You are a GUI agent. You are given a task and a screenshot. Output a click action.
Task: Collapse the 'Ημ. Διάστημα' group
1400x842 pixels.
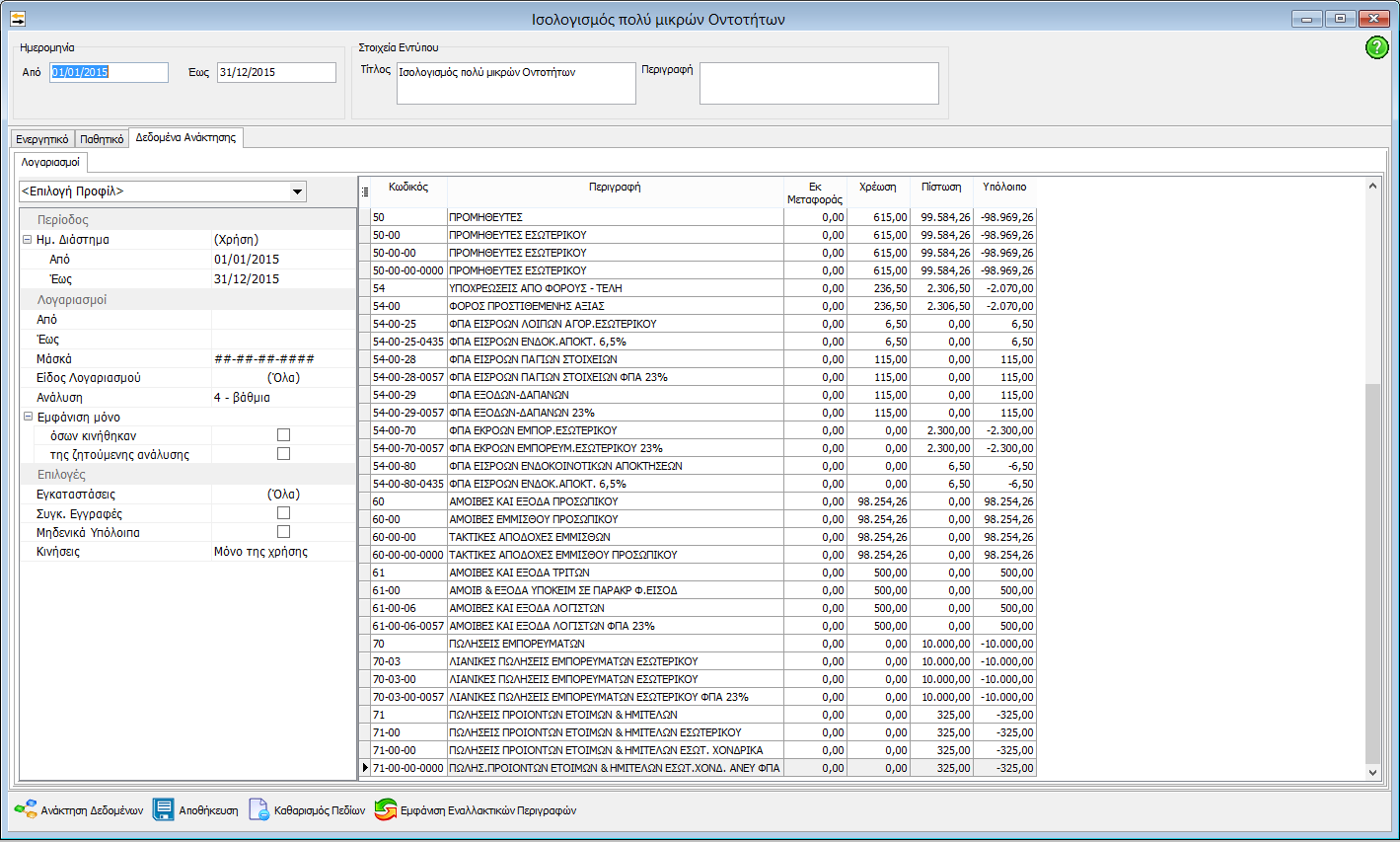[28, 240]
